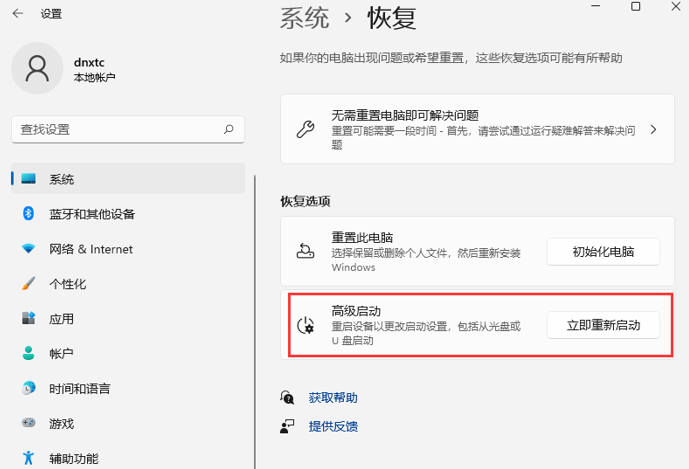The image size is (689, 469).
Task: Select the 游戏 controller icon
Action: click(x=29, y=423)
